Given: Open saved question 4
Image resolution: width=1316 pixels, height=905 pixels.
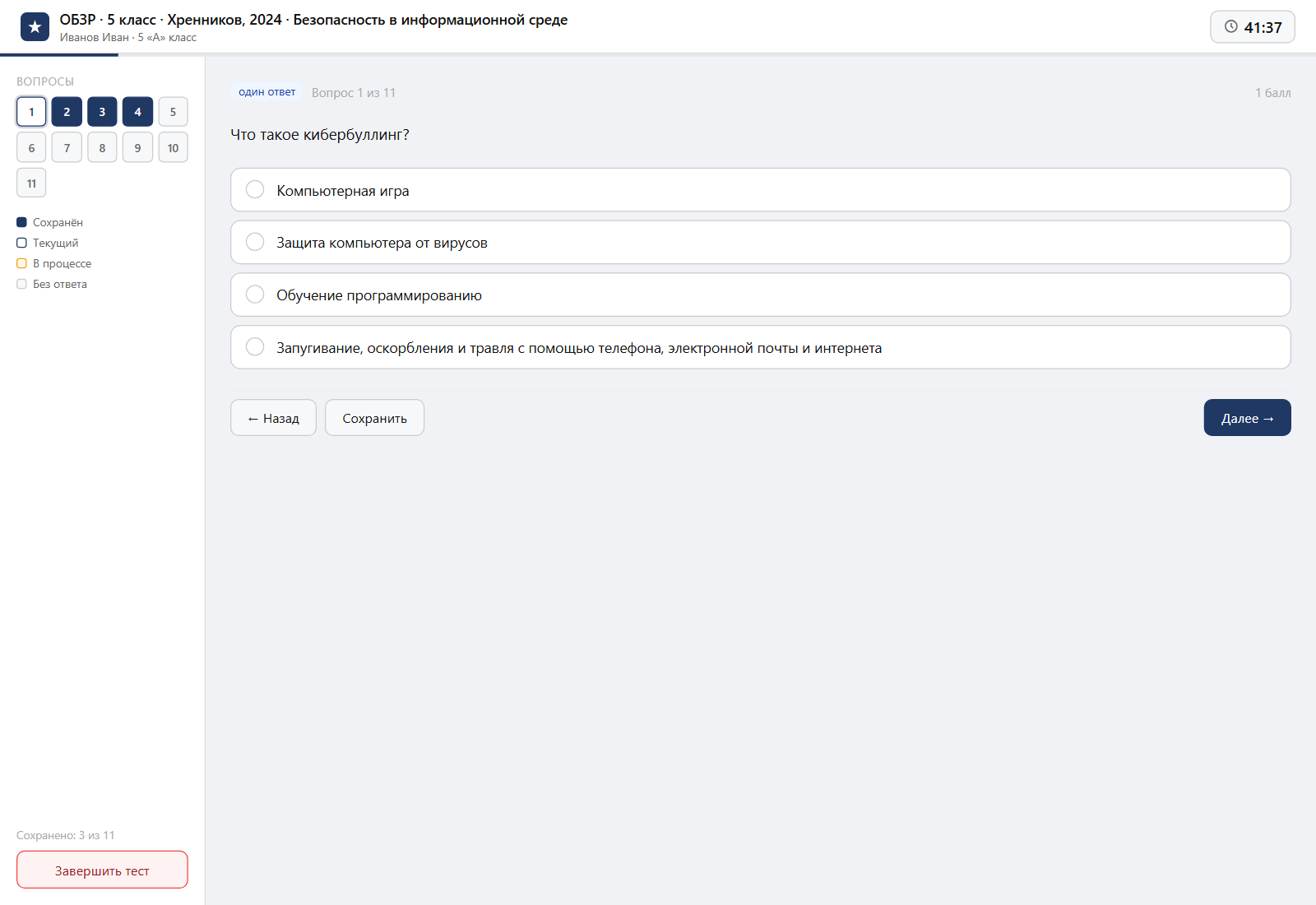Looking at the screenshot, I should [137, 112].
